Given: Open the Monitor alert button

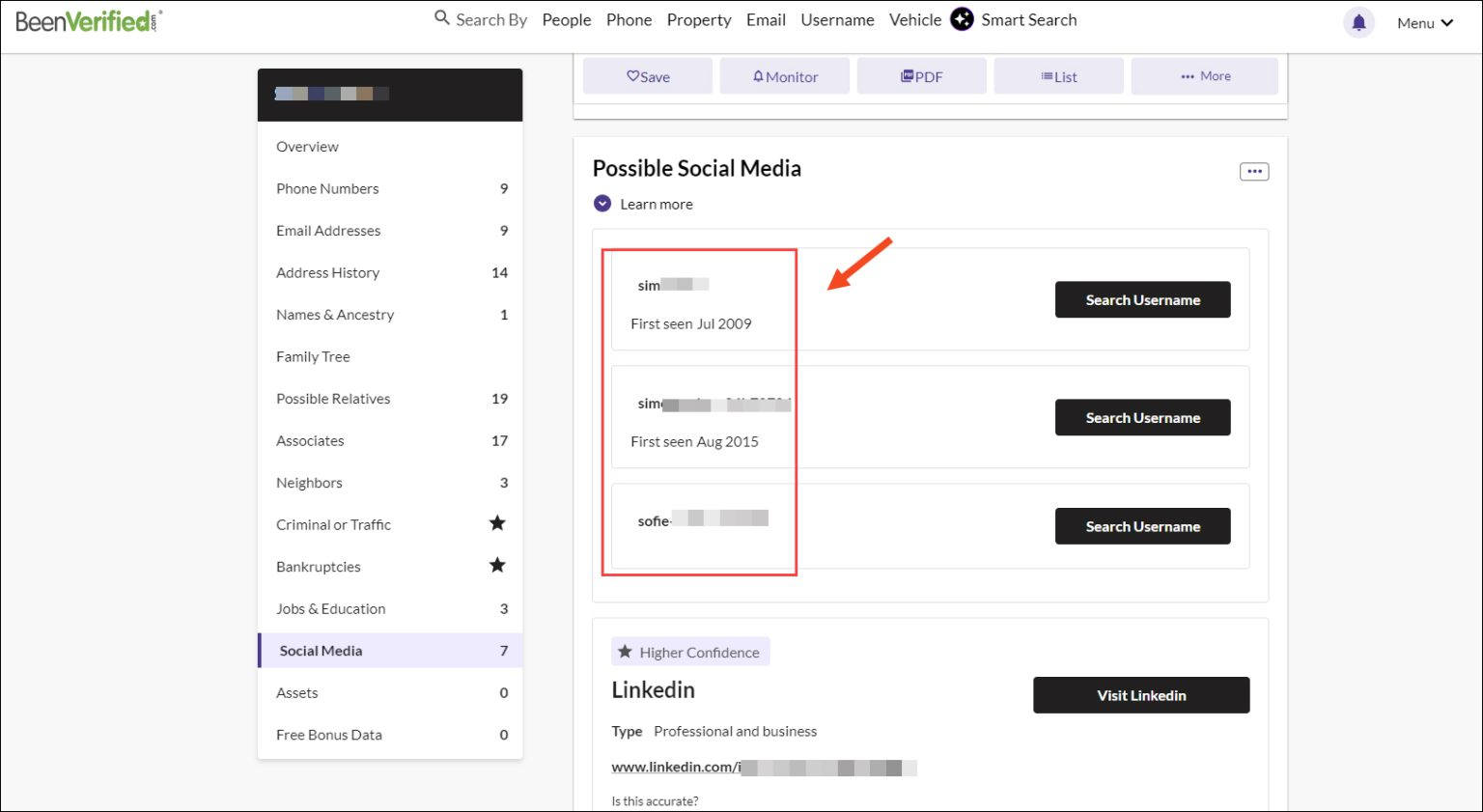Looking at the screenshot, I should [x=785, y=76].
